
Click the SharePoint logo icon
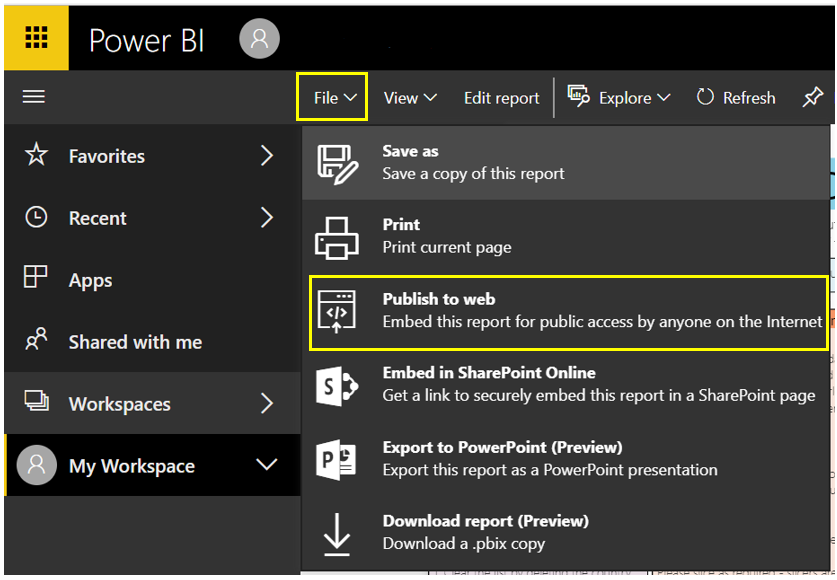tap(337, 386)
